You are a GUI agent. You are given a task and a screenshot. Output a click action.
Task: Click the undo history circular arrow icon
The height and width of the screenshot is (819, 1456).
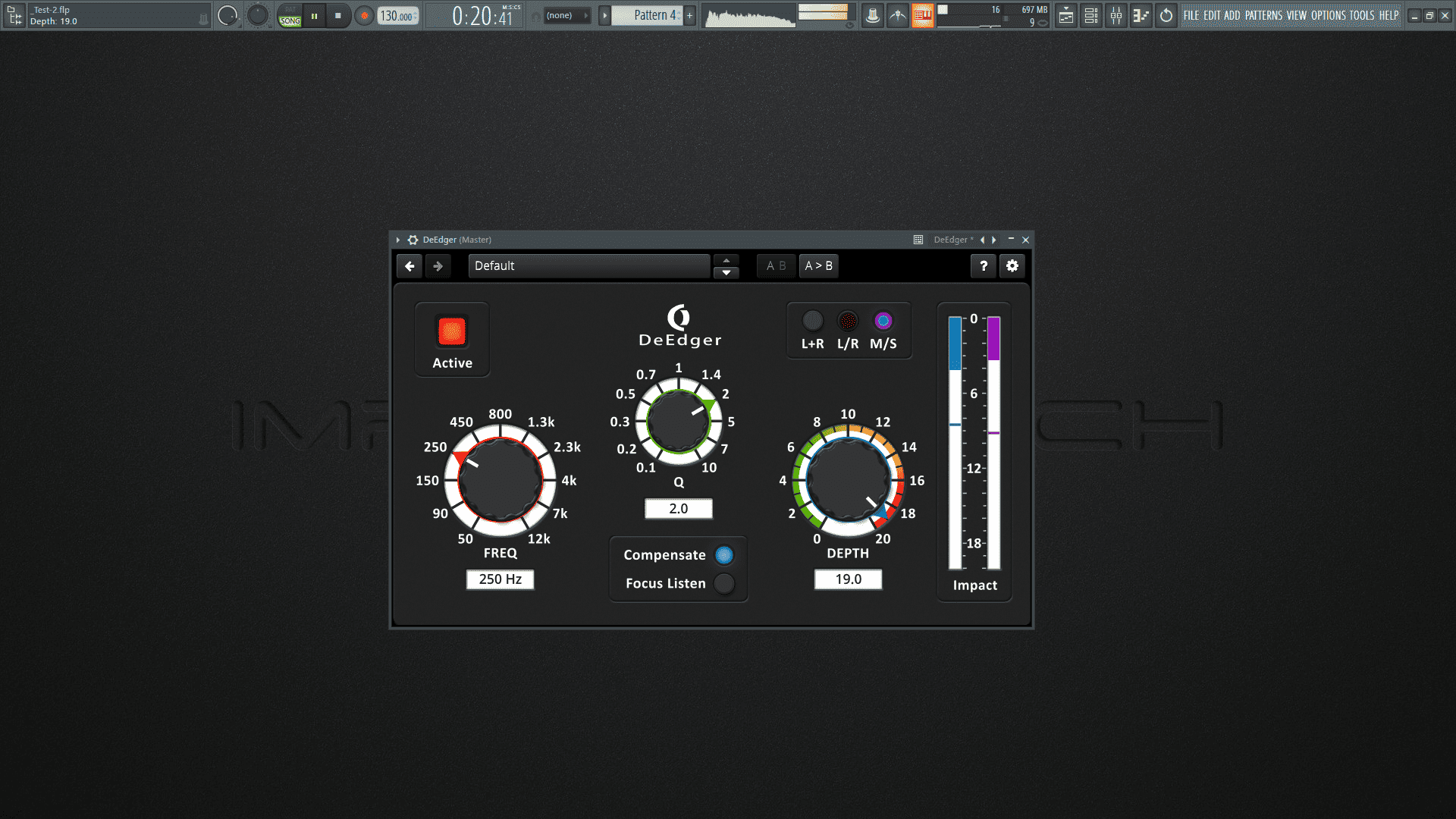(1166, 15)
